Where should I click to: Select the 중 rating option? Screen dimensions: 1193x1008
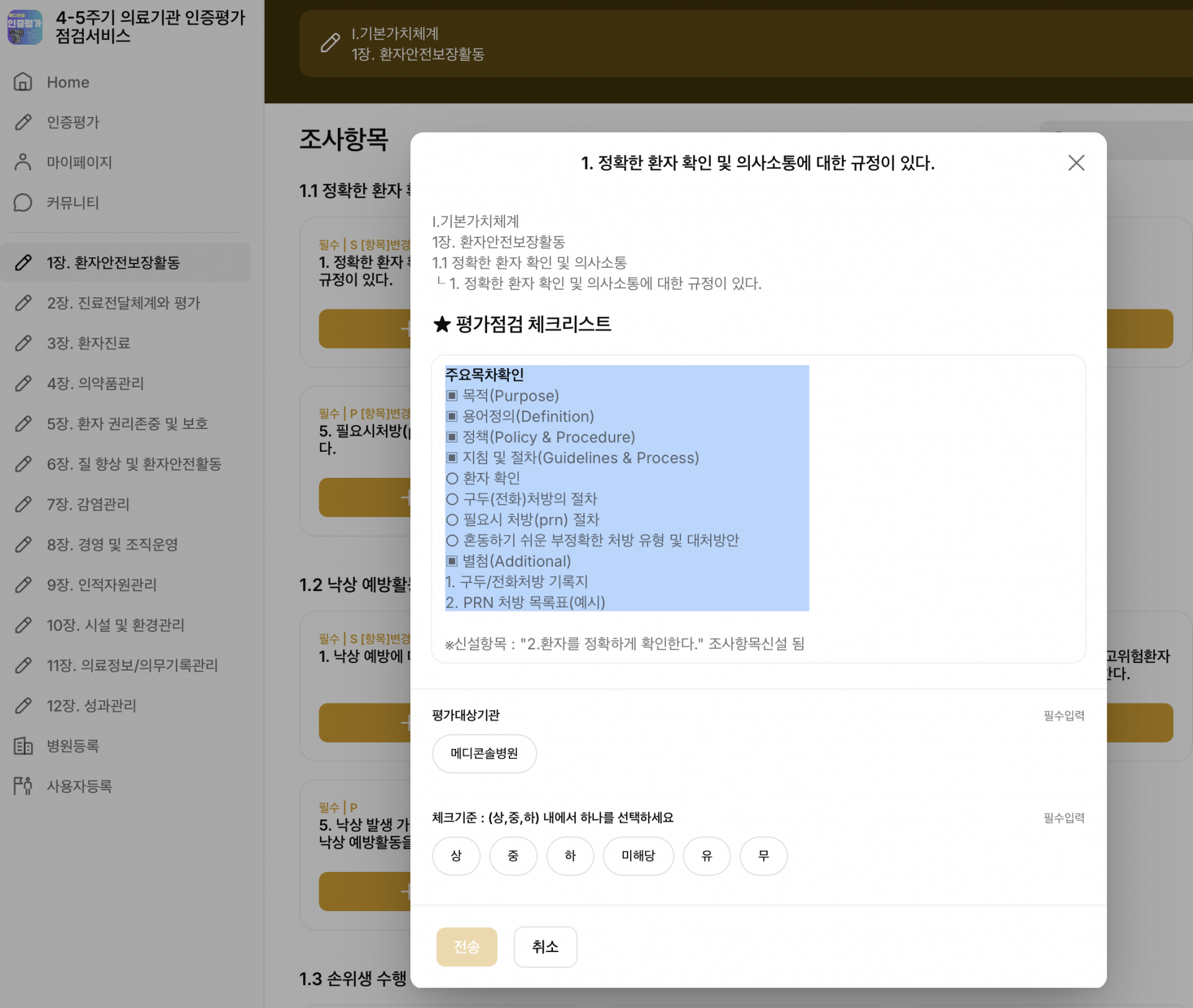click(x=513, y=856)
